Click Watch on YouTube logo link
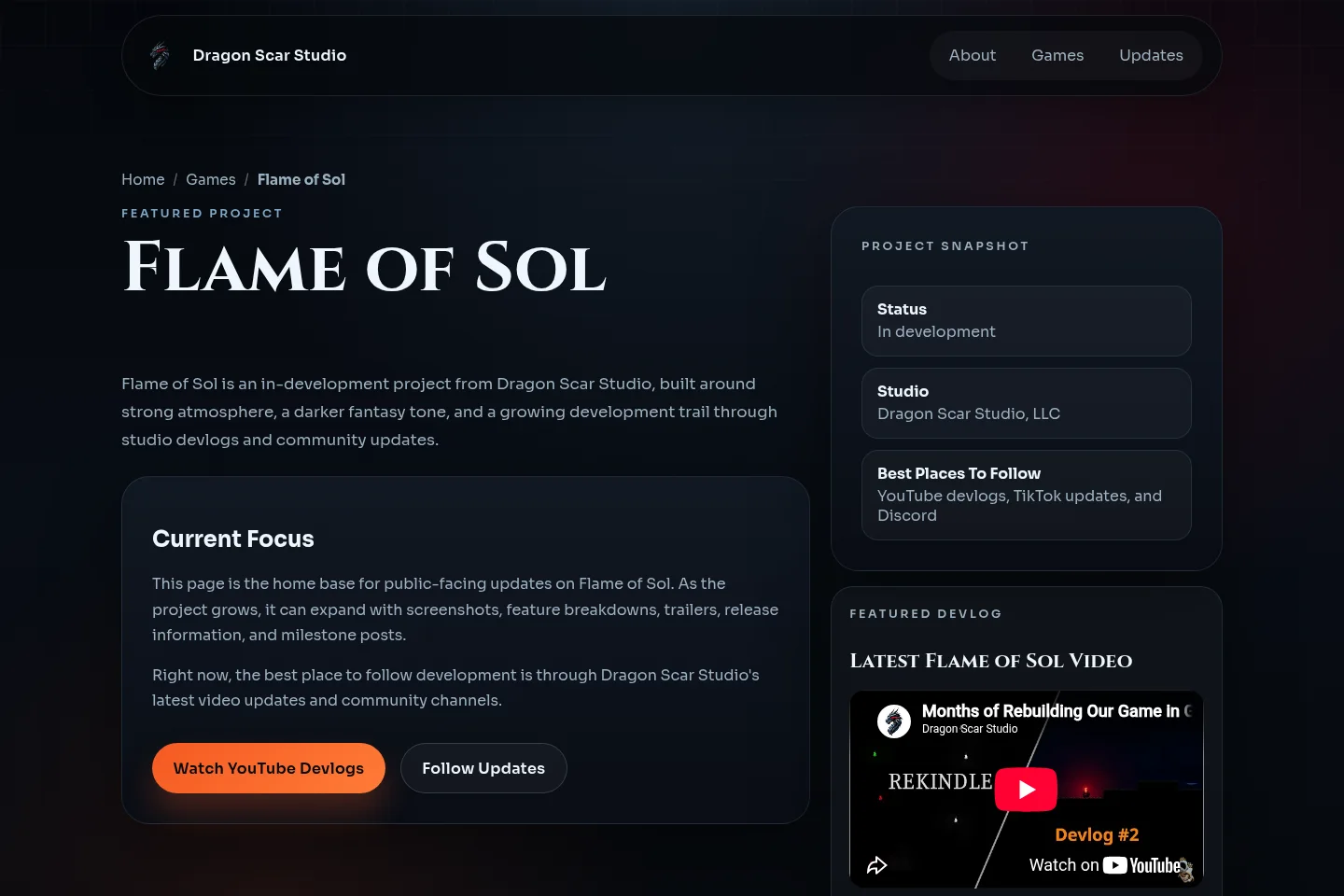This screenshot has width=1344, height=896. click(1105, 865)
